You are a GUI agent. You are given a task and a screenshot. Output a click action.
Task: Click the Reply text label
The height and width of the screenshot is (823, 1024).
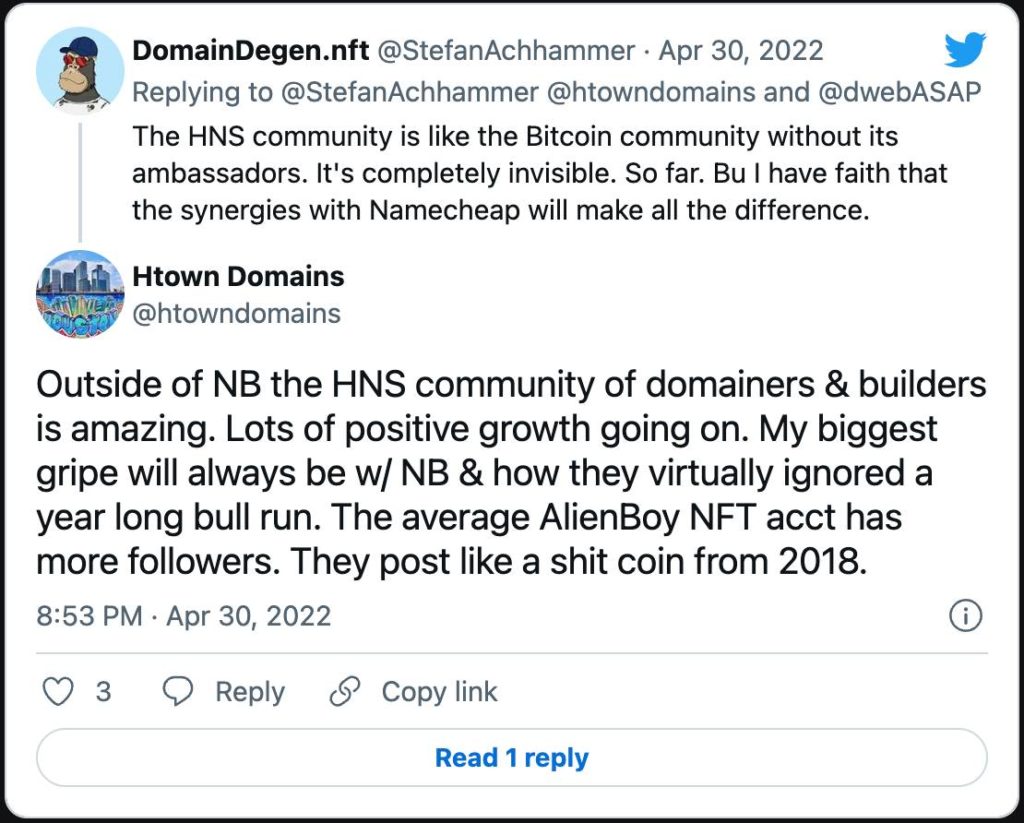coord(250,692)
